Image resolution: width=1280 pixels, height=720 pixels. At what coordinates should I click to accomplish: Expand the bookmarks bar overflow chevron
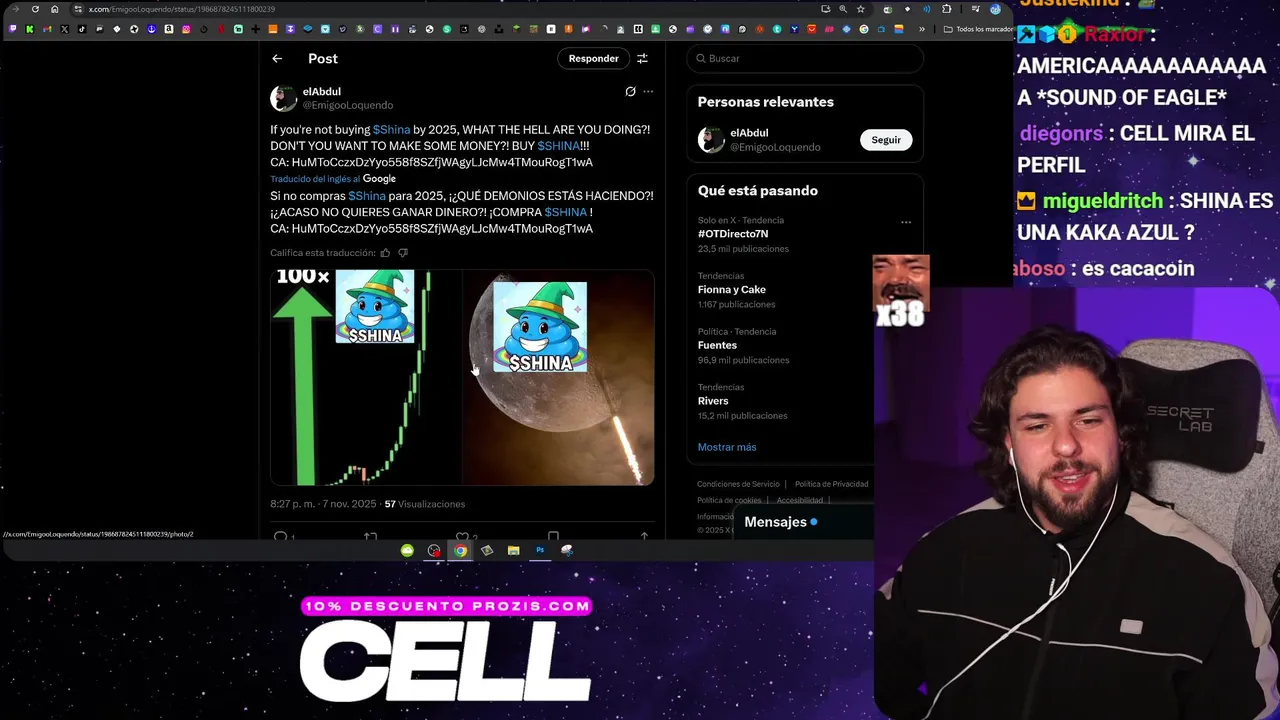[922, 29]
